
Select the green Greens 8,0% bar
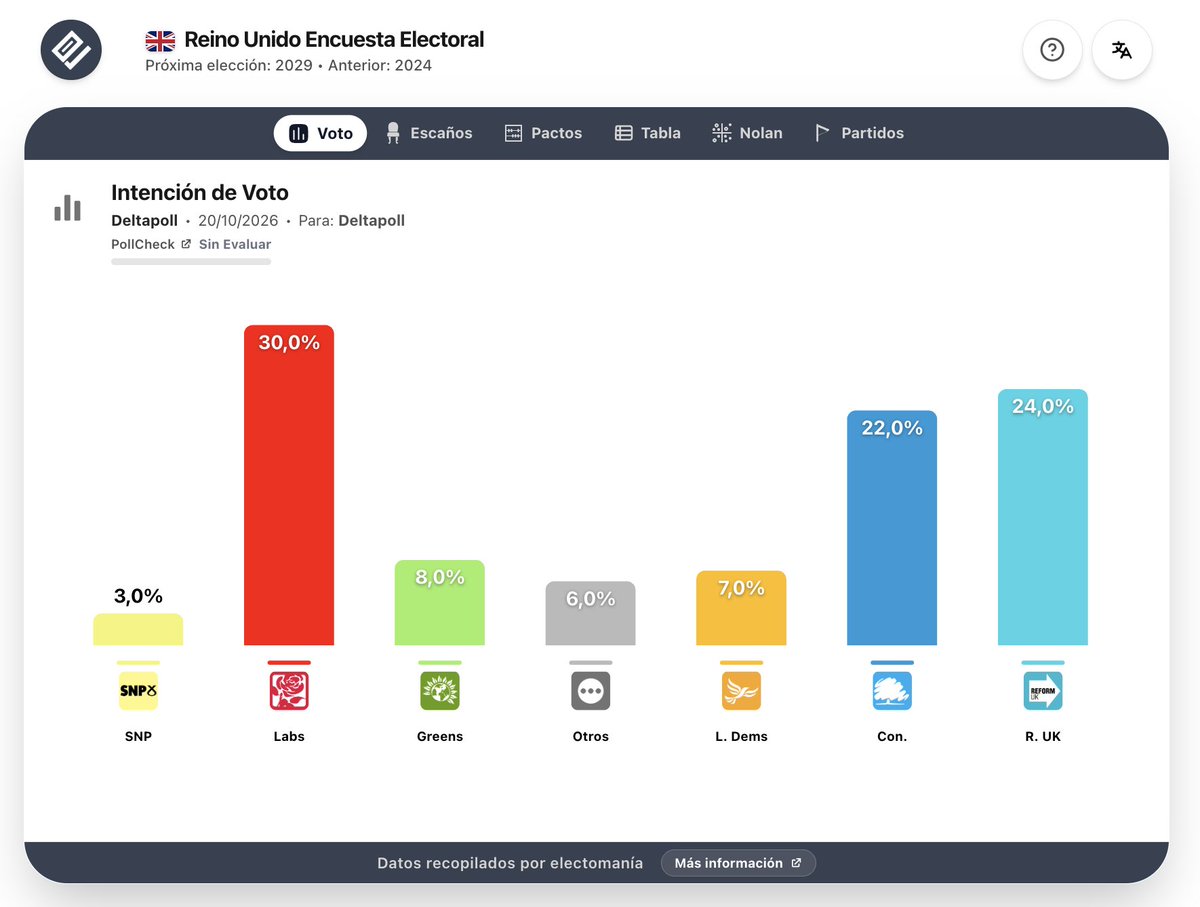(440, 602)
